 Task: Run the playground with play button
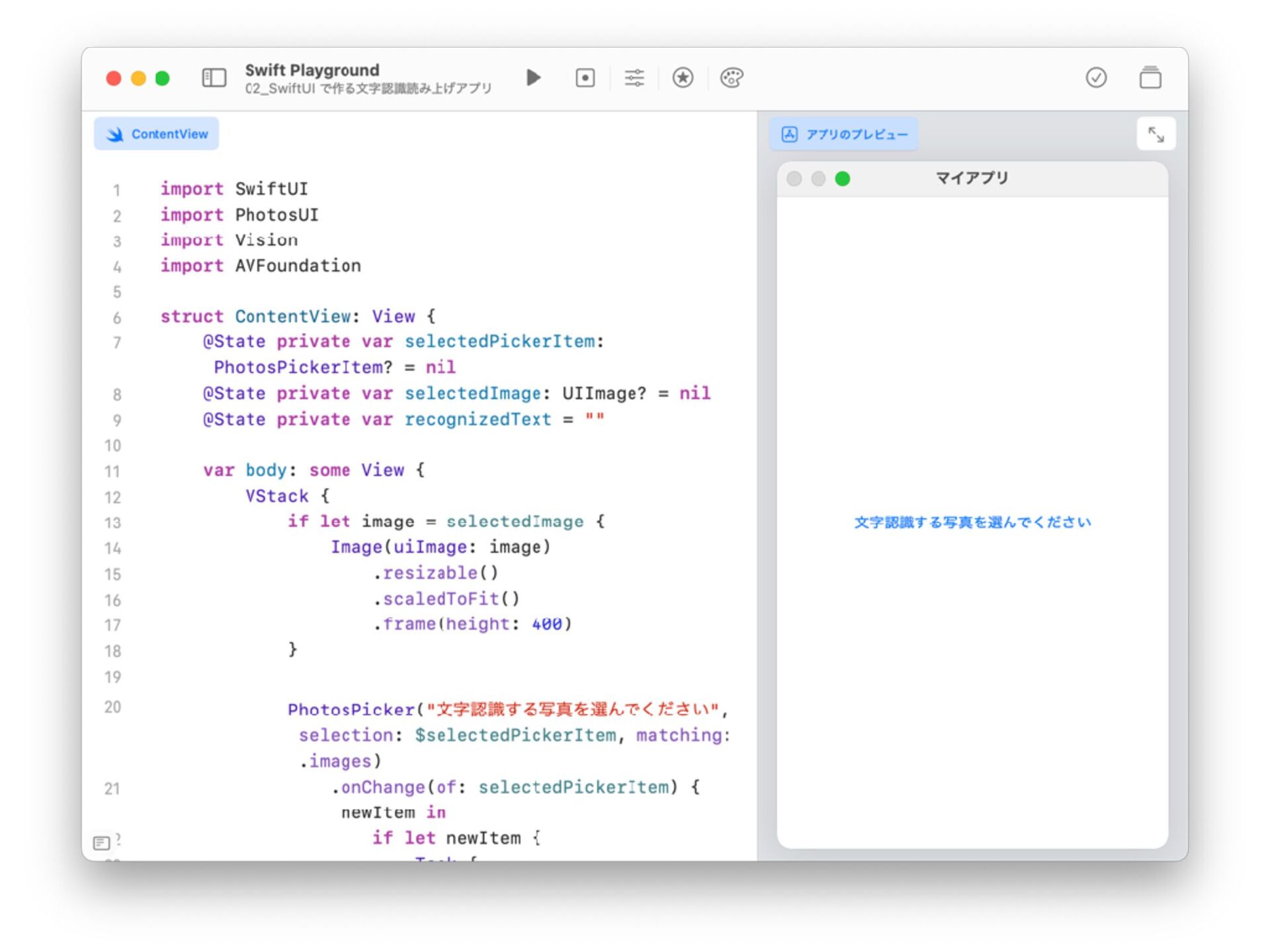pyautogui.click(x=533, y=78)
